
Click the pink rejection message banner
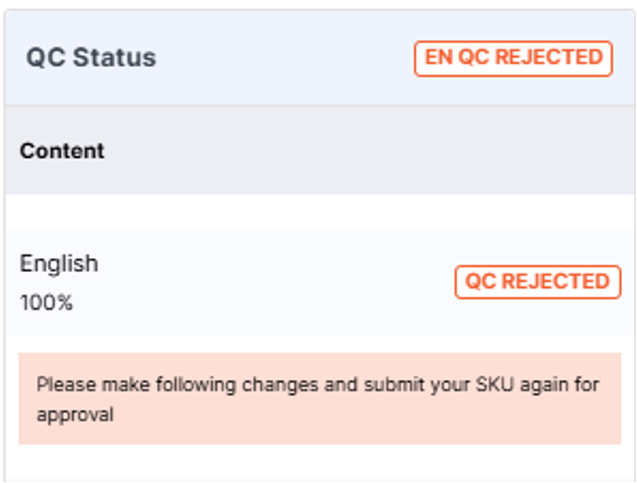tap(320, 399)
